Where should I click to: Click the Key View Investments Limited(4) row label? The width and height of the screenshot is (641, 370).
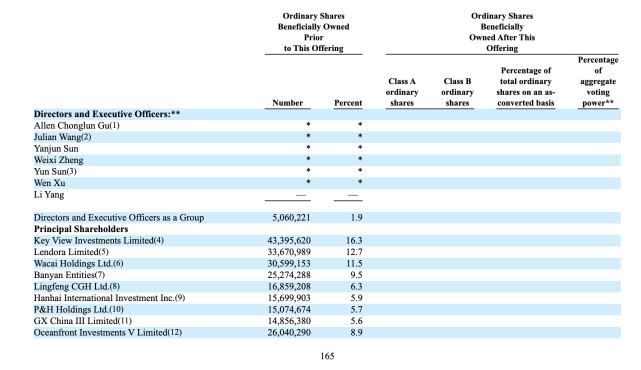pos(99,240)
